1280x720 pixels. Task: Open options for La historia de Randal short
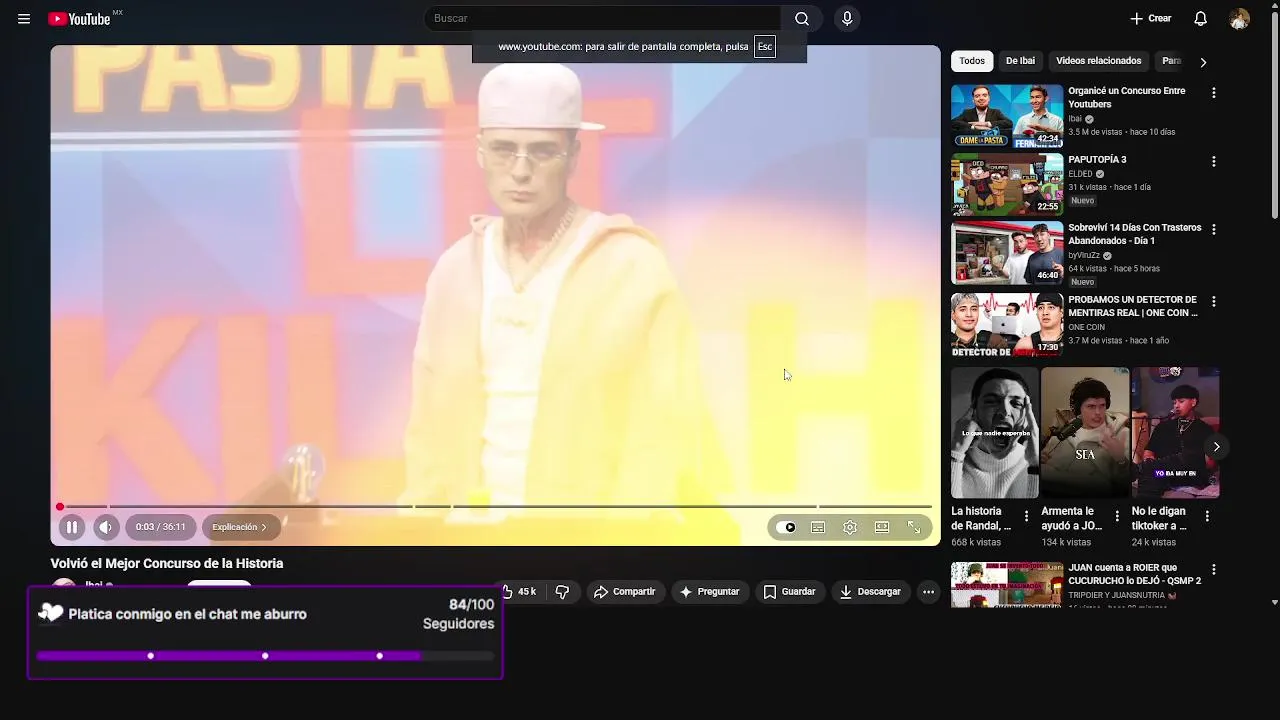click(x=1027, y=517)
